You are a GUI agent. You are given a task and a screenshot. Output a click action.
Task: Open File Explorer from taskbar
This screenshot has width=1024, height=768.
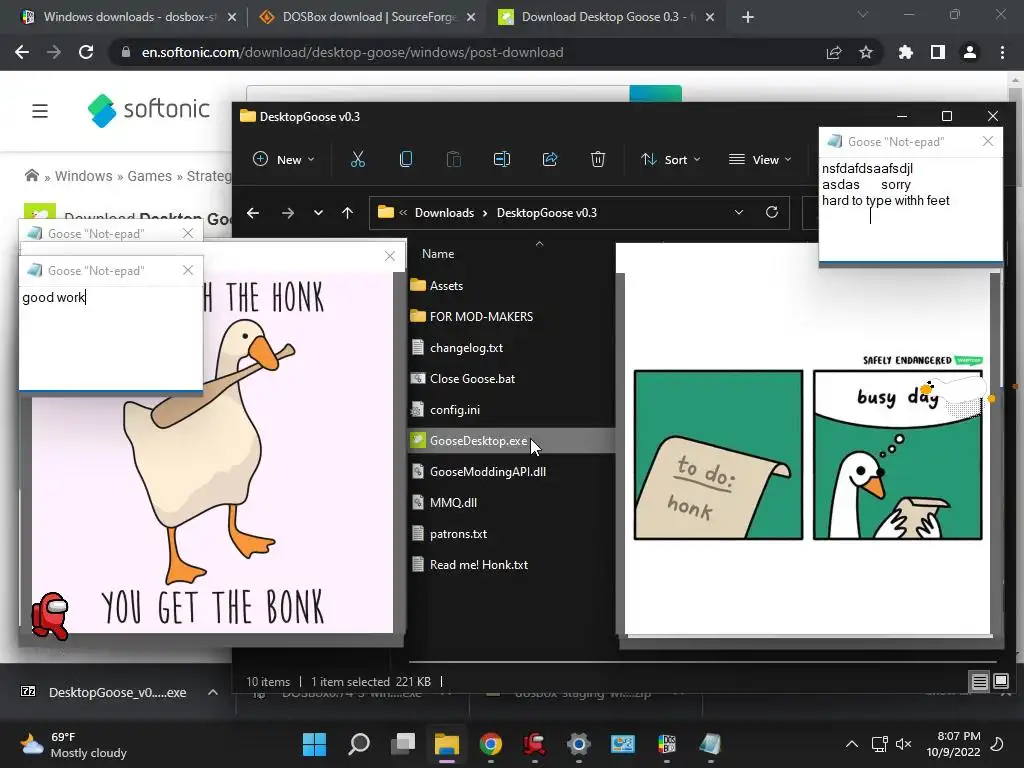click(447, 744)
